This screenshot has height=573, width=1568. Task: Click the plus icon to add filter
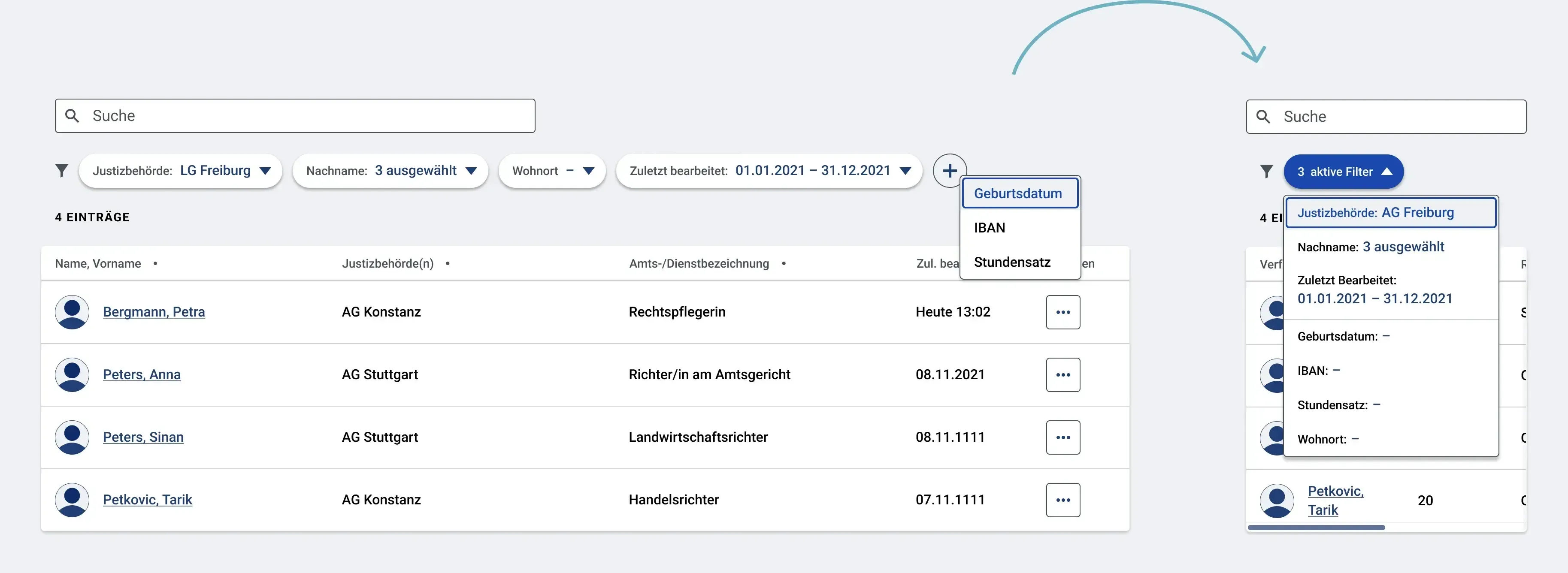click(x=950, y=170)
